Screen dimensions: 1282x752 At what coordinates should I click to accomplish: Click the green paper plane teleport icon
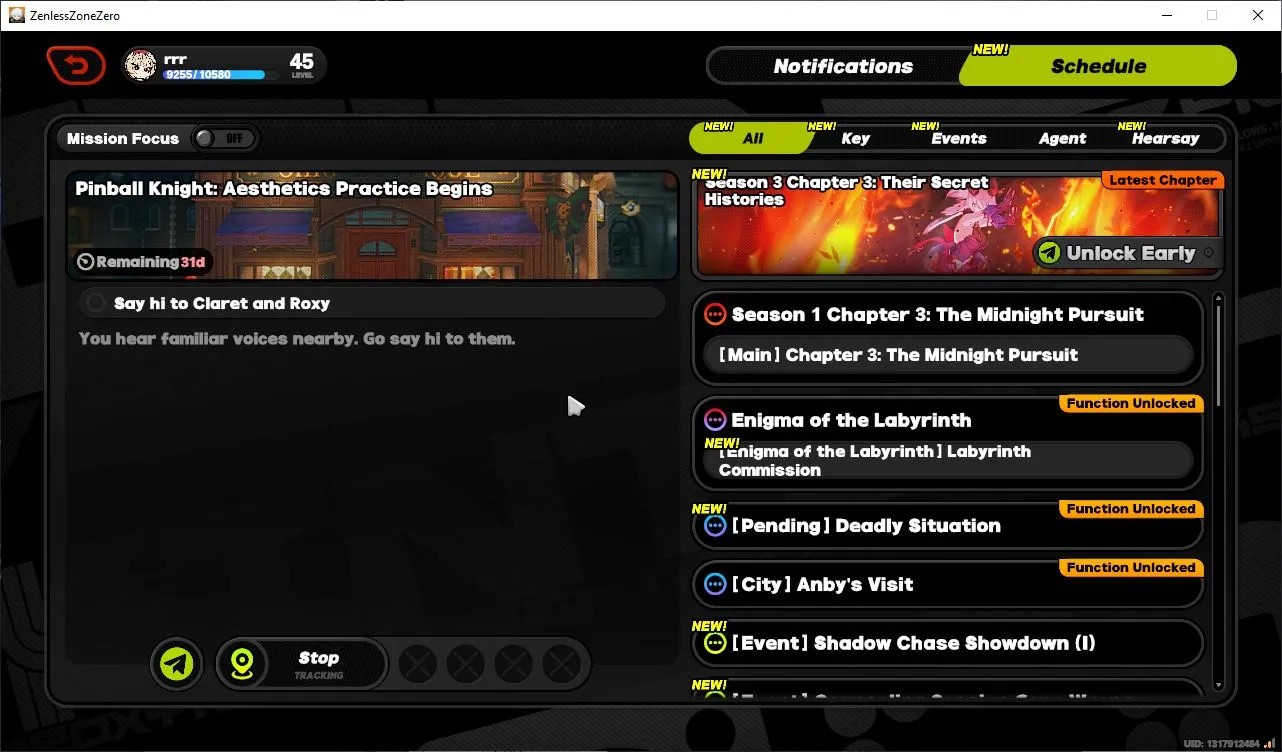click(177, 663)
